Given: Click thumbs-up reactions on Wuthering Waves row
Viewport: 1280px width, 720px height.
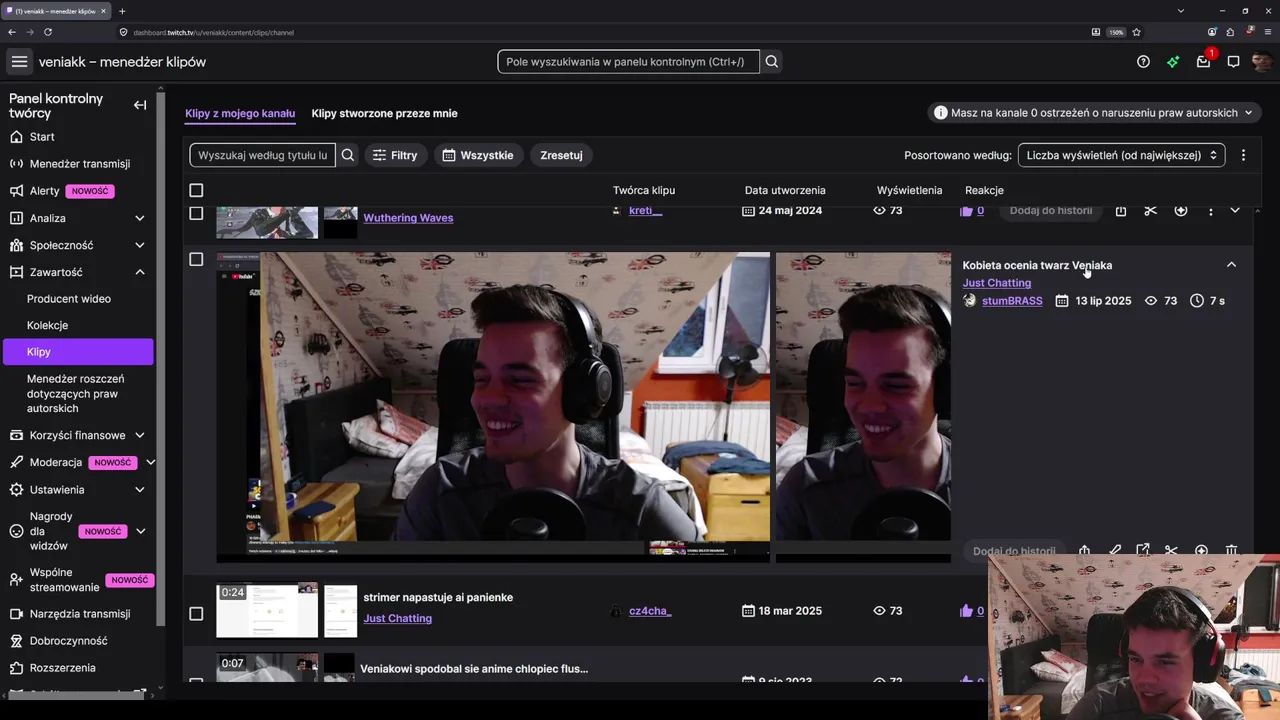Looking at the screenshot, I should 971,211.
